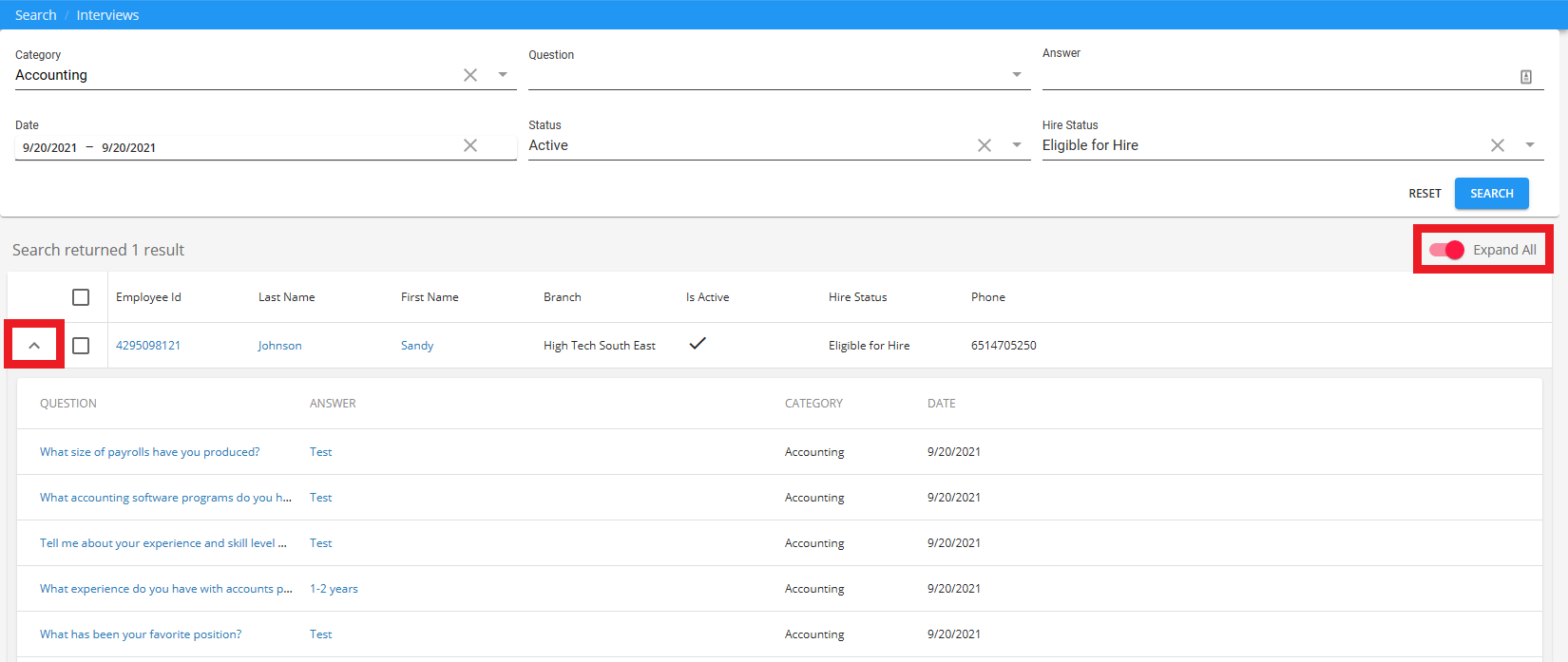1568x662 pixels.
Task: Go to Search breadcrumb
Action: click(x=35, y=15)
